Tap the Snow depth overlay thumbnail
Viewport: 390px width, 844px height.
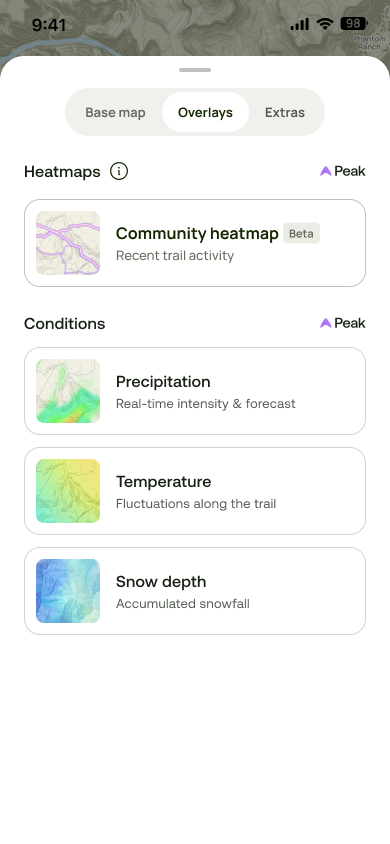coord(68,591)
